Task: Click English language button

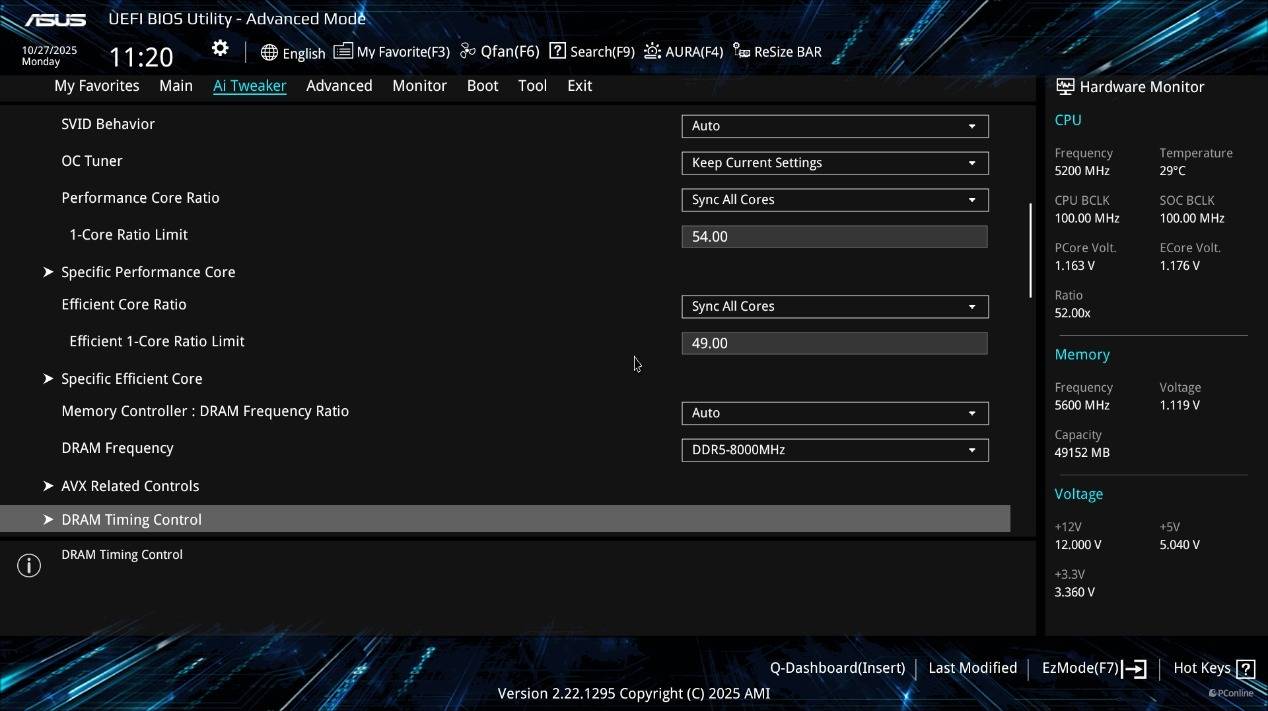Action: [304, 53]
